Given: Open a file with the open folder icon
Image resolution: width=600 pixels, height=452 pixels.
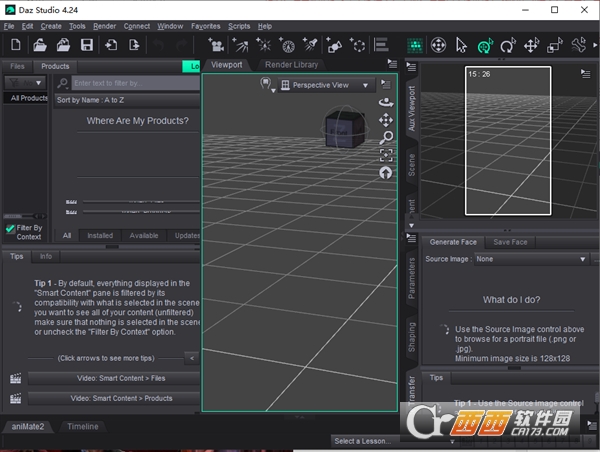Looking at the screenshot, I should click(39, 45).
